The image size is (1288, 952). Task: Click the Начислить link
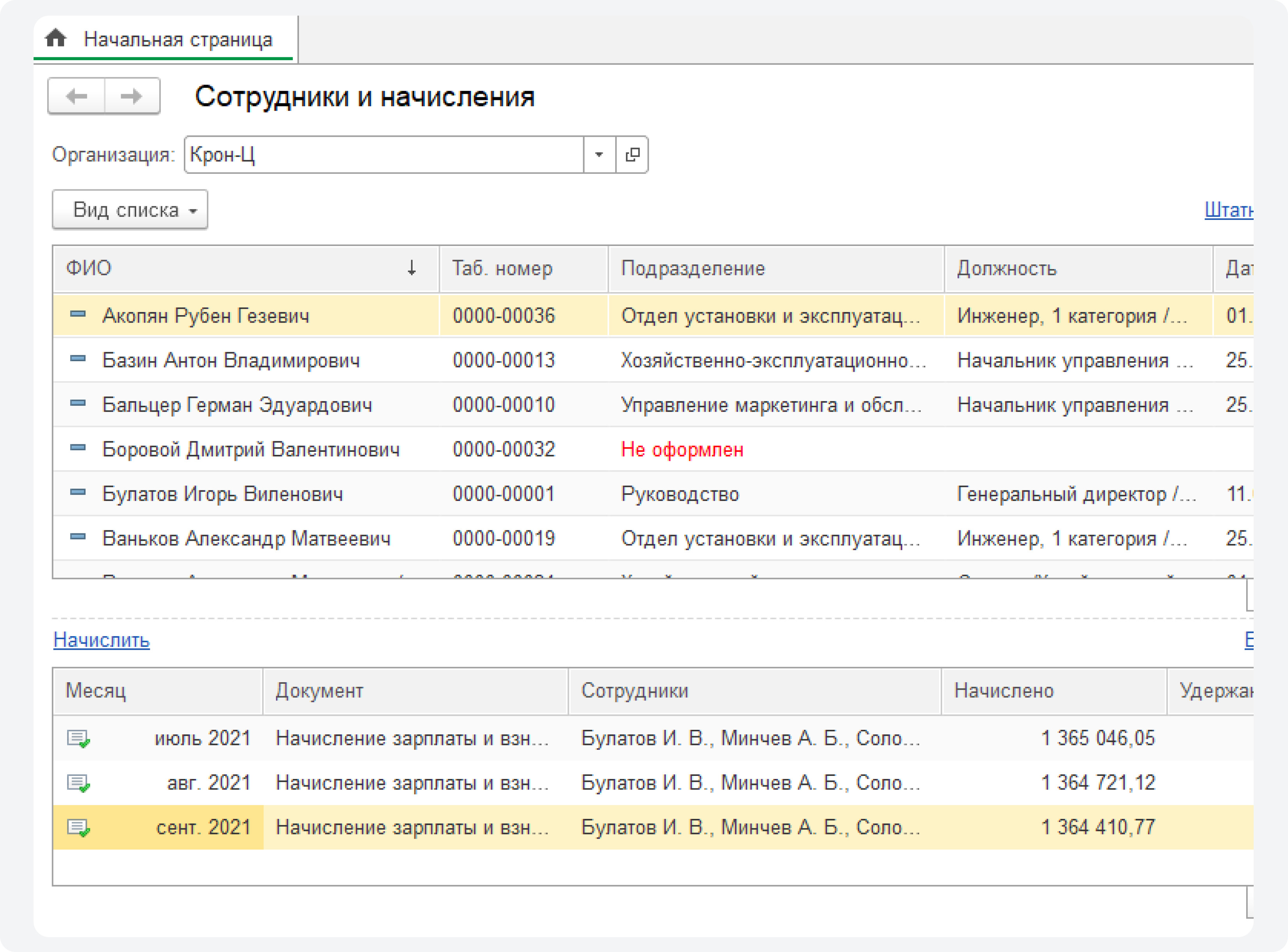click(x=101, y=640)
